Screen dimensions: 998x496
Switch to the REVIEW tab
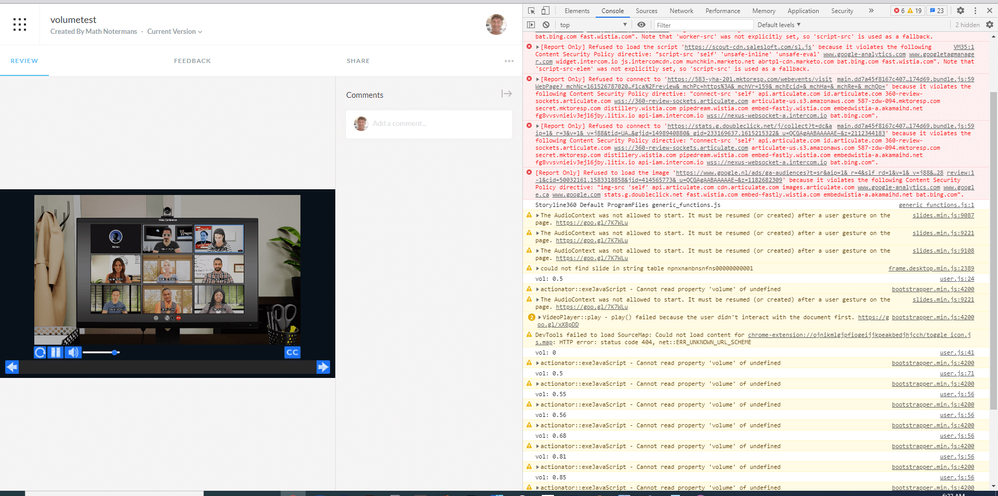point(24,61)
